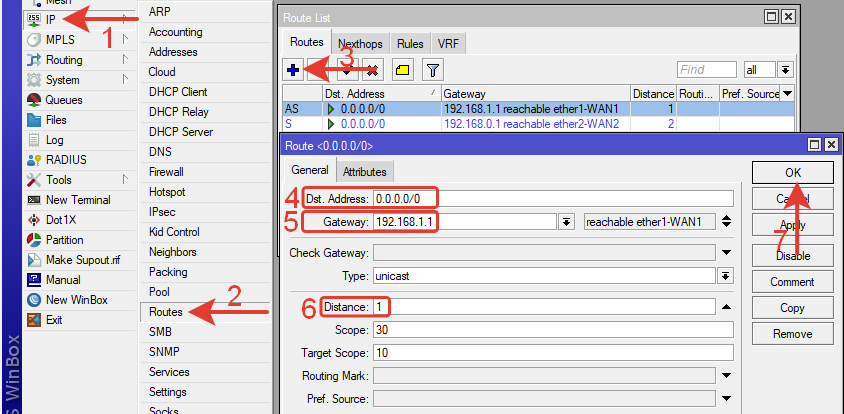Select the Routes tab
Image resolution: width=844 pixels, height=414 pixels.
307,42
